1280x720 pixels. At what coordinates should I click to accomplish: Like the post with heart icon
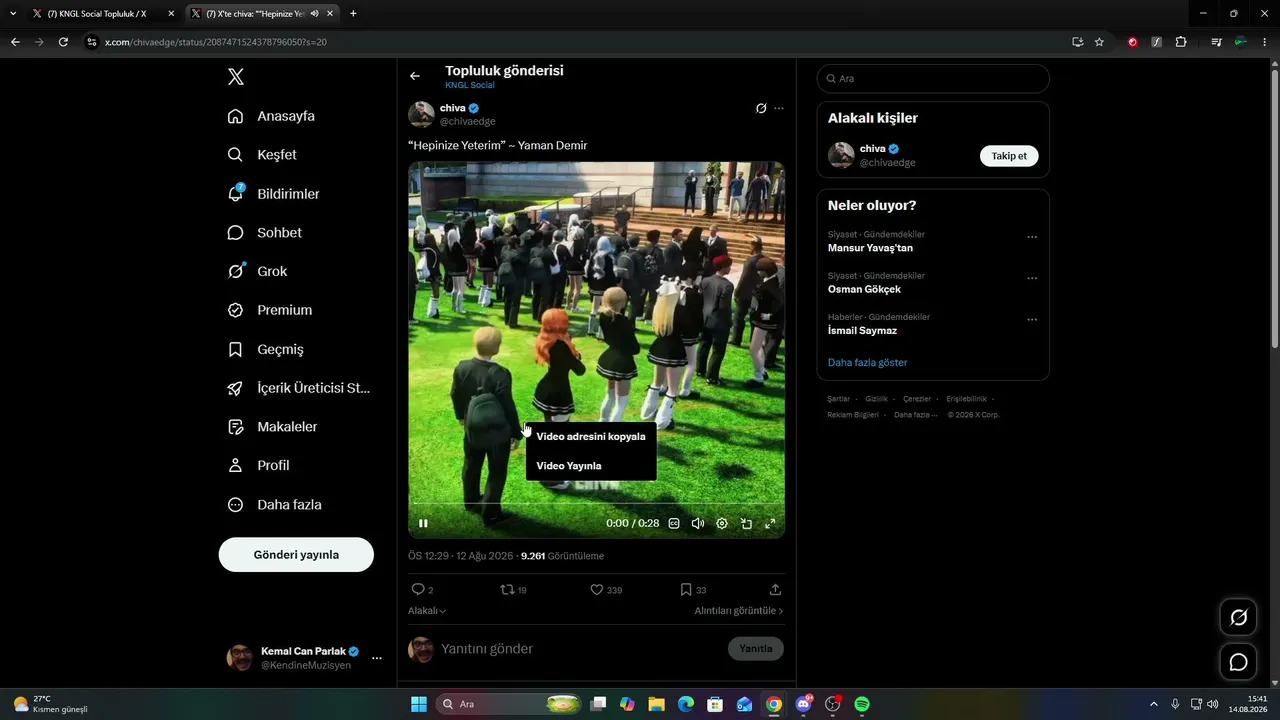(597, 590)
